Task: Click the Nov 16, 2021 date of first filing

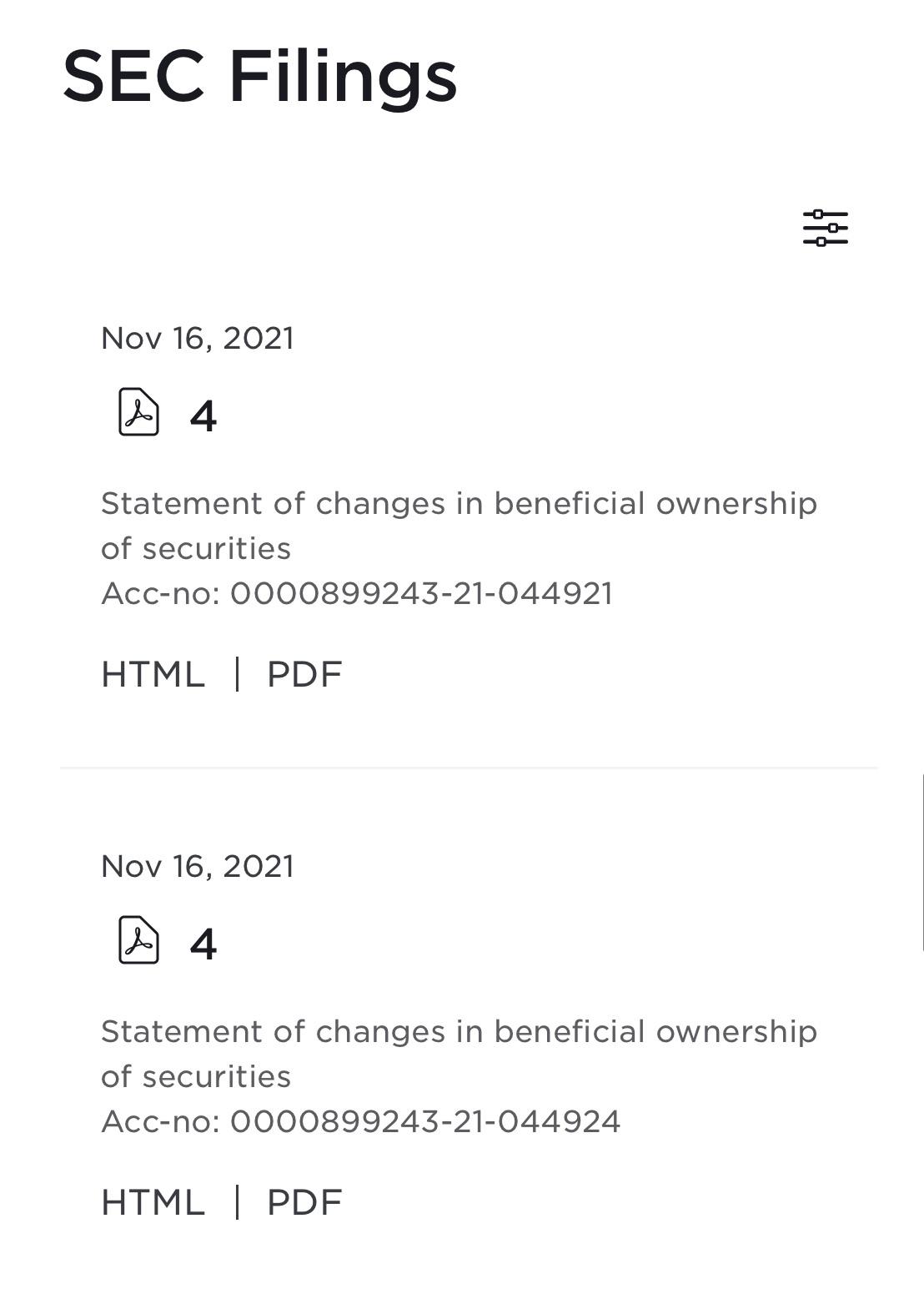Action: [x=197, y=338]
